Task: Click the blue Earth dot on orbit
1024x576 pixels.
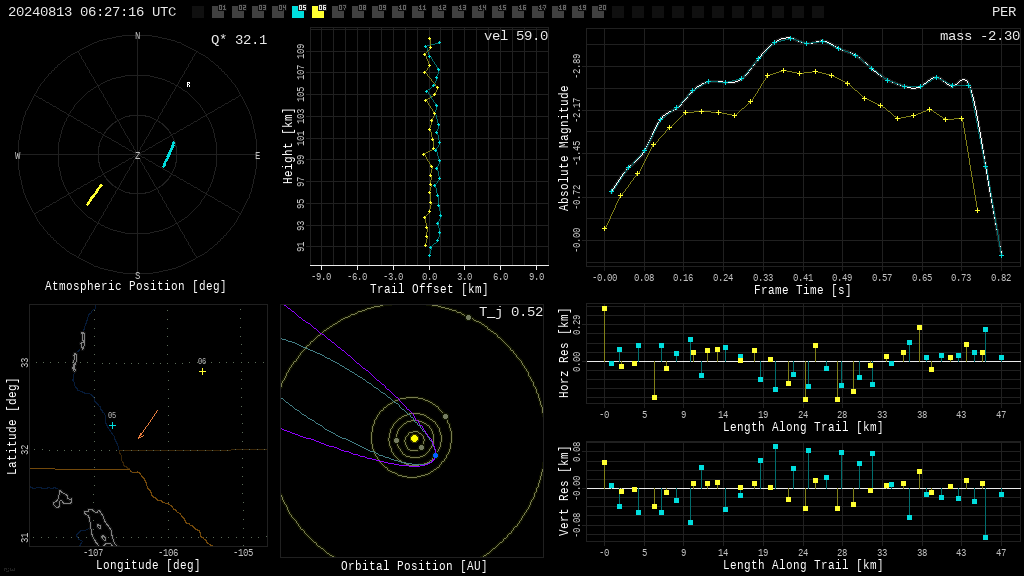Action: 436,455
